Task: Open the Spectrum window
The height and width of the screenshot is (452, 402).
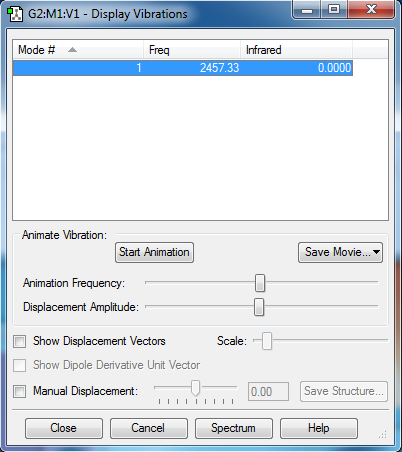Action: click(234, 428)
